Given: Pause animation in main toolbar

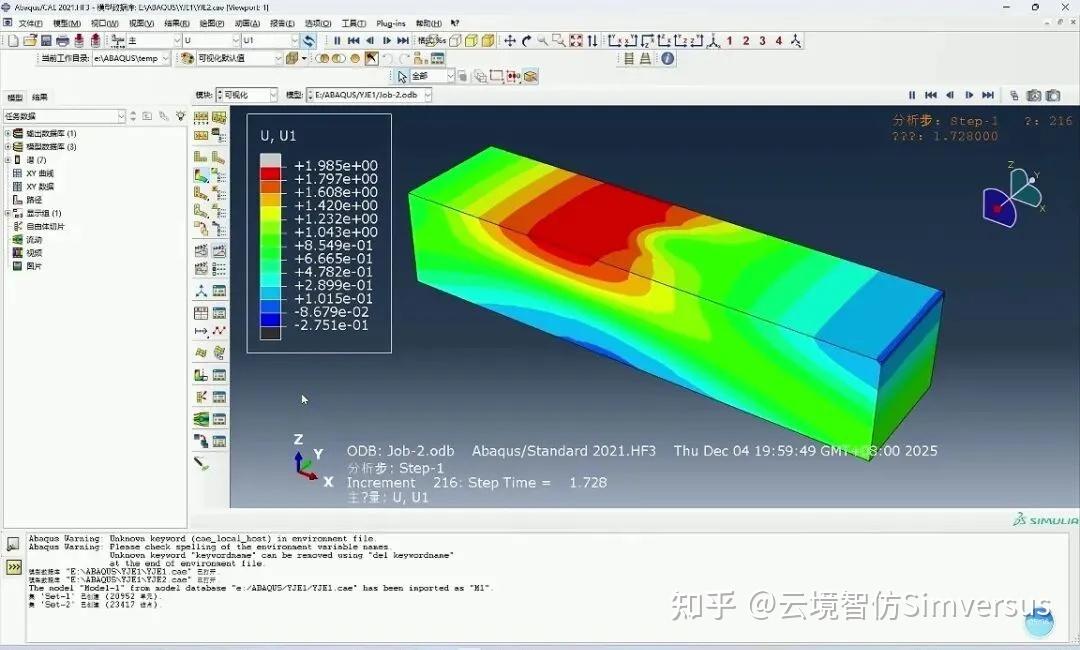Looking at the screenshot, I should (337, 41).
